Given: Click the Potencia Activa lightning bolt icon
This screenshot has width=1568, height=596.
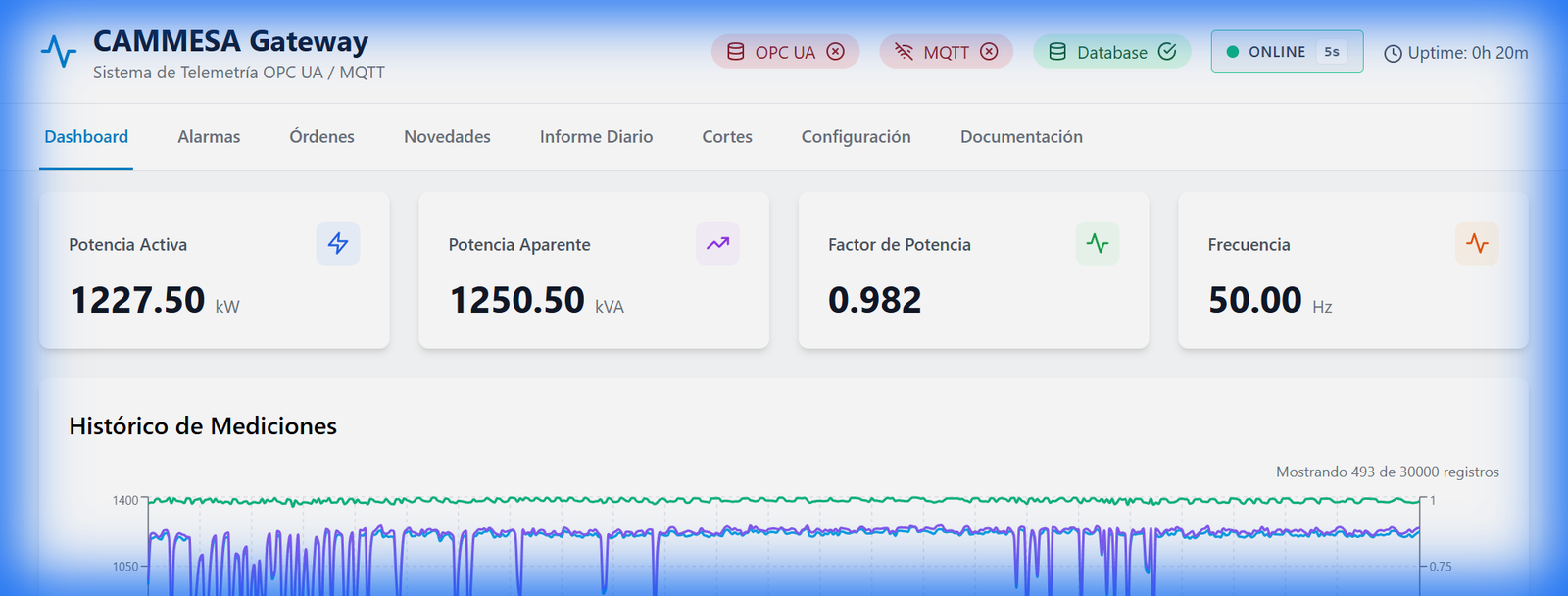Looking at the screenshot, I should click(338, 243).
